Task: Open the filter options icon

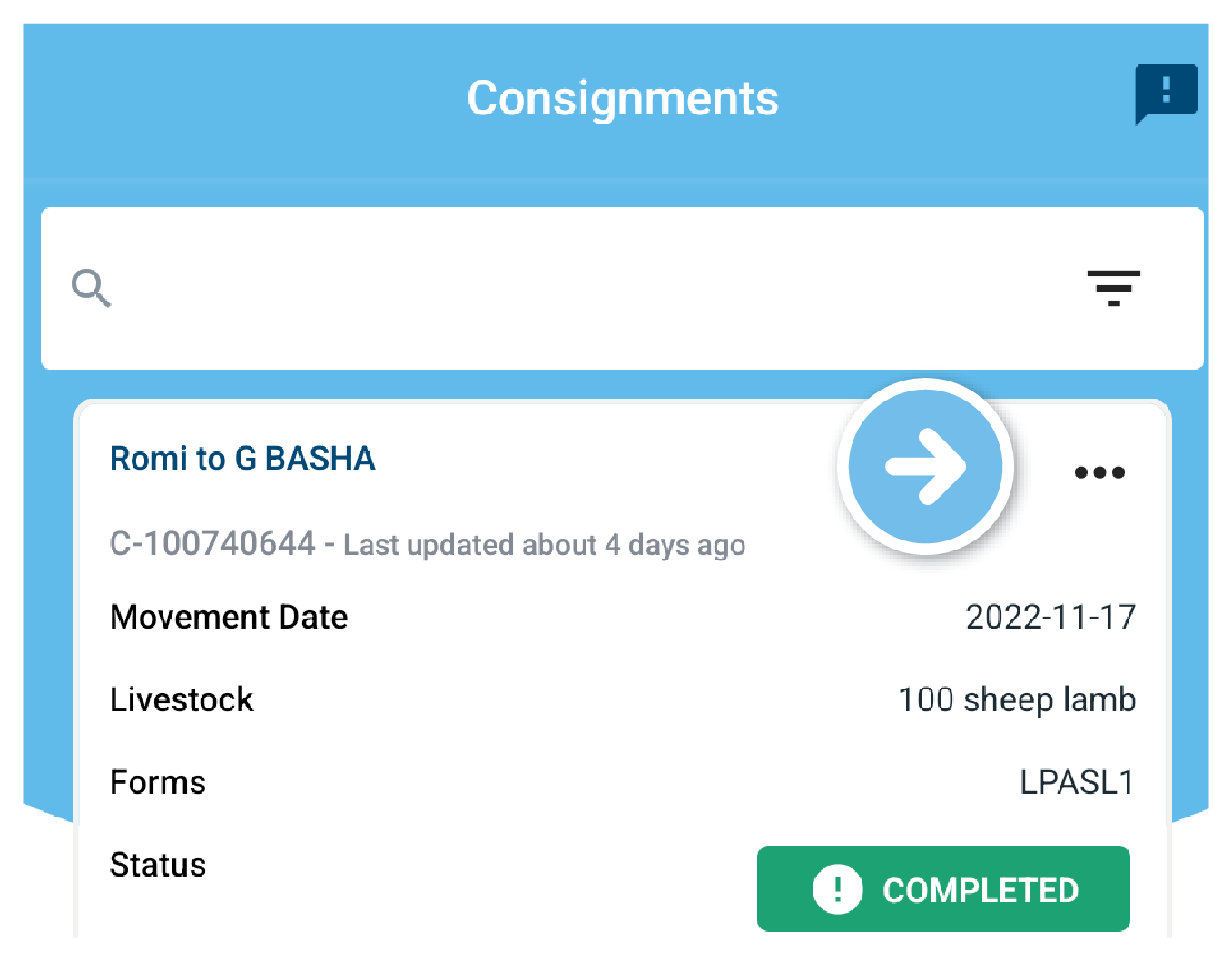Action: (x=1113, y=289)
